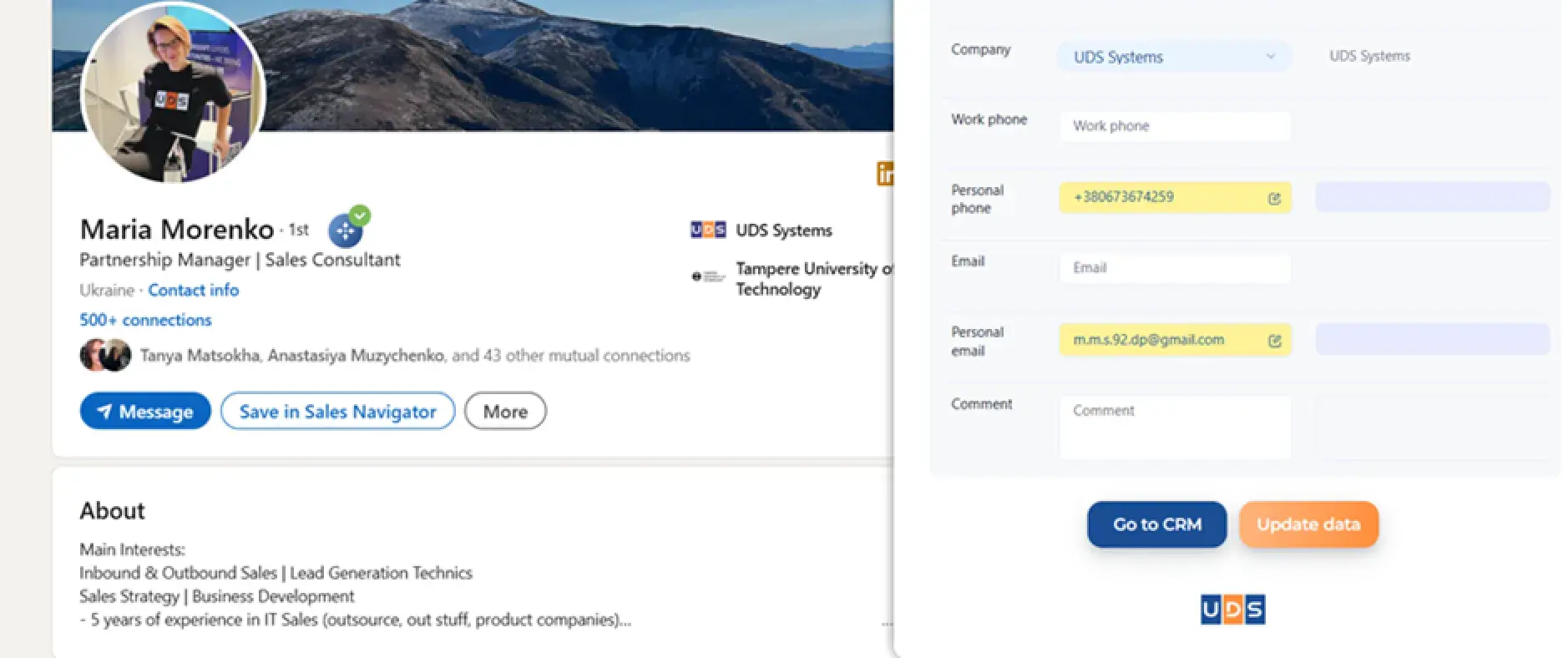Click edit icon in Personal phone field
The height and width of the screenshot is (658, 1568).
(1274, 199)
